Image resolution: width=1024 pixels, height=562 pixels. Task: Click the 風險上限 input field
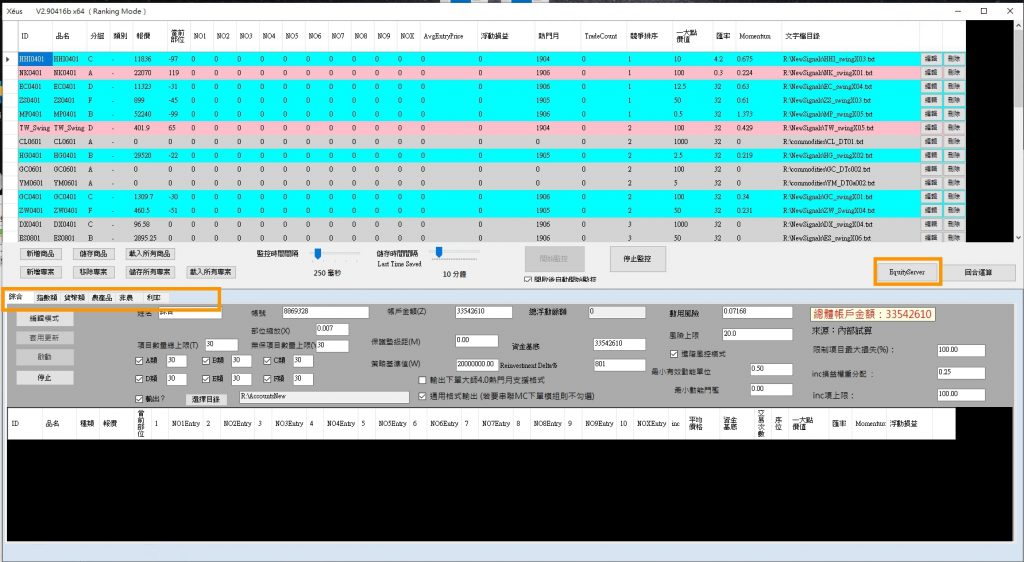(743, 333)
